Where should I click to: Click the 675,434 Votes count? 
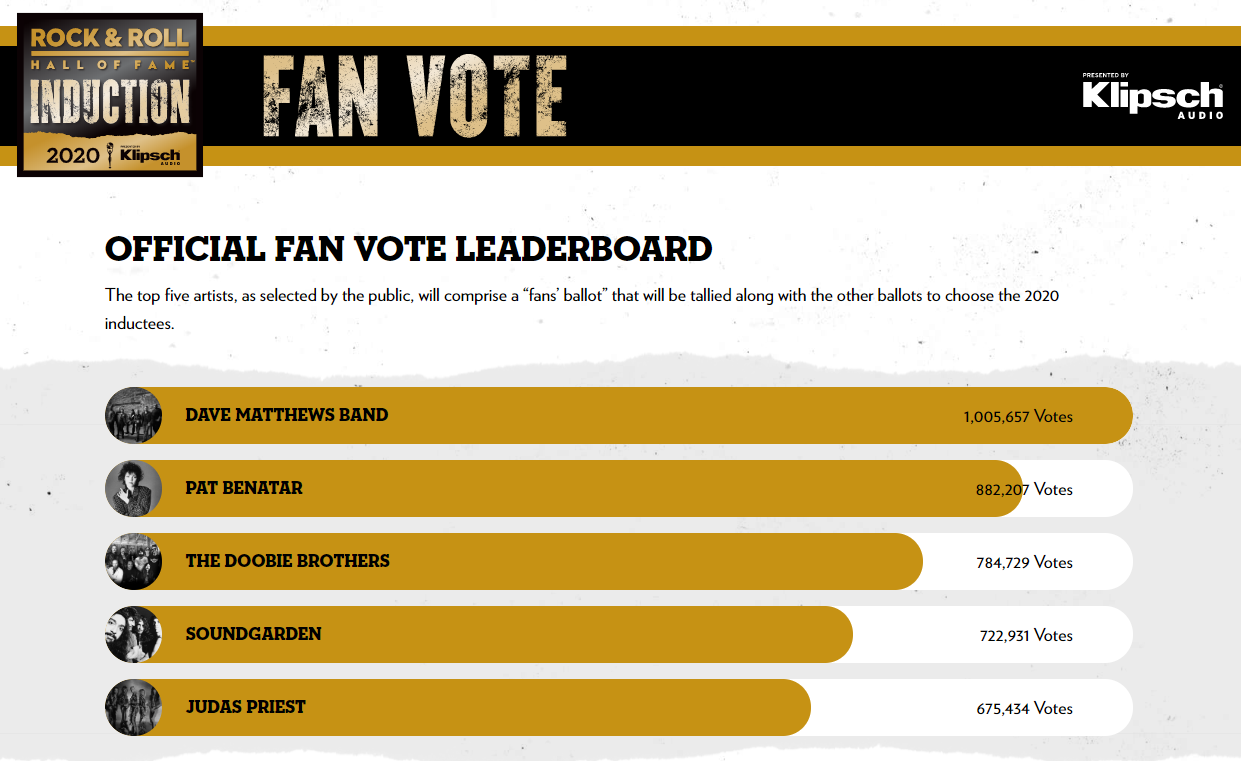tap(1024, 708)
